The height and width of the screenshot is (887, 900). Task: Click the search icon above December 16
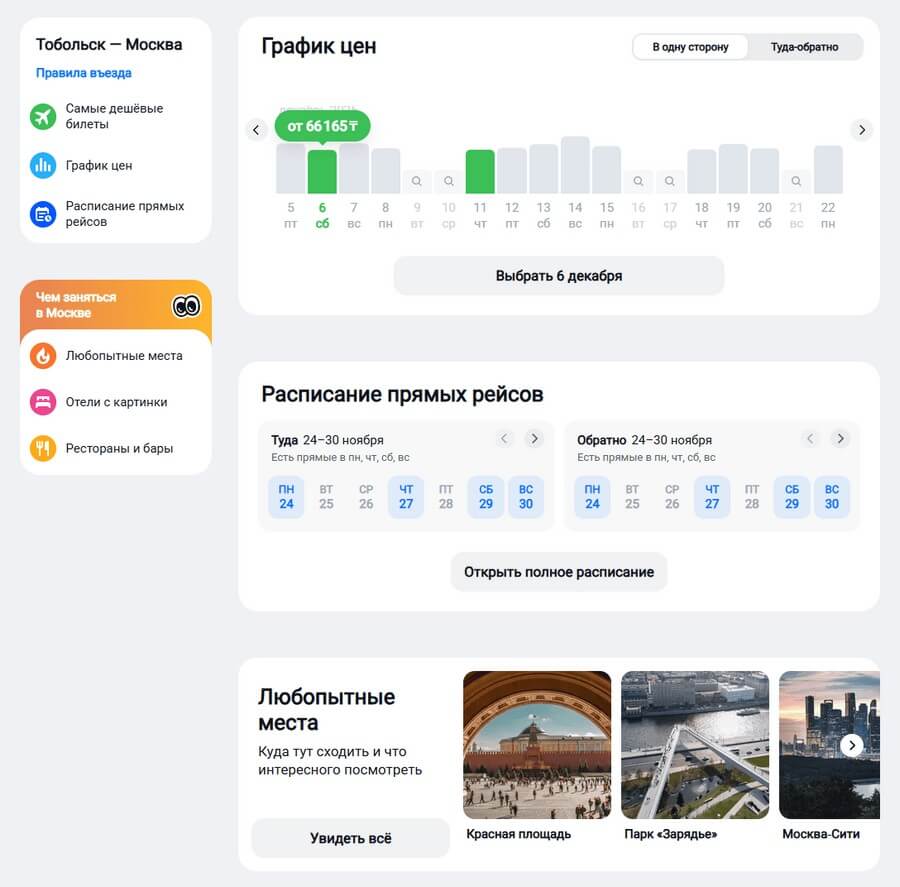pos(638,181)
